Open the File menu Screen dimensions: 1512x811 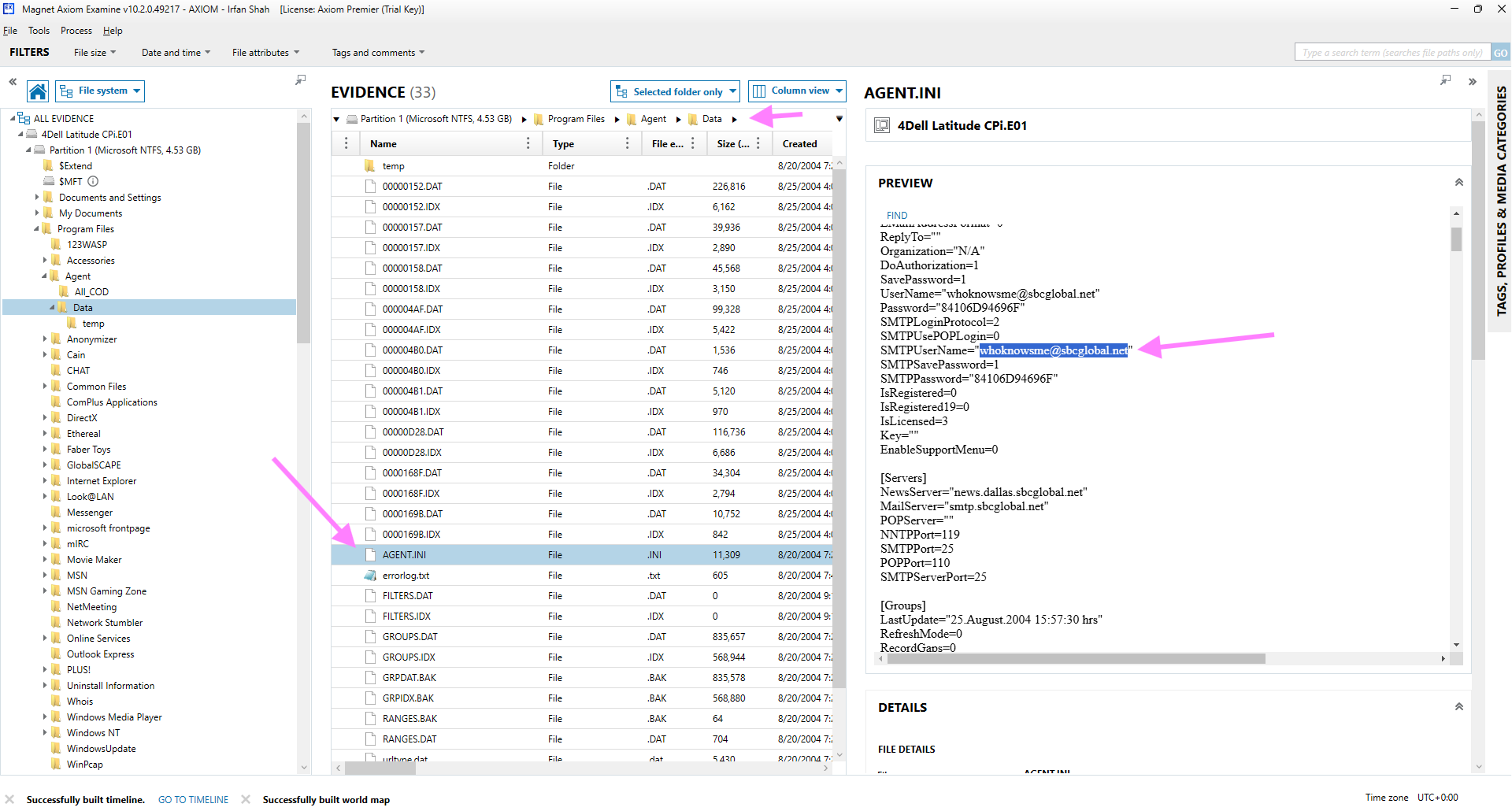(x=10, y=31)
